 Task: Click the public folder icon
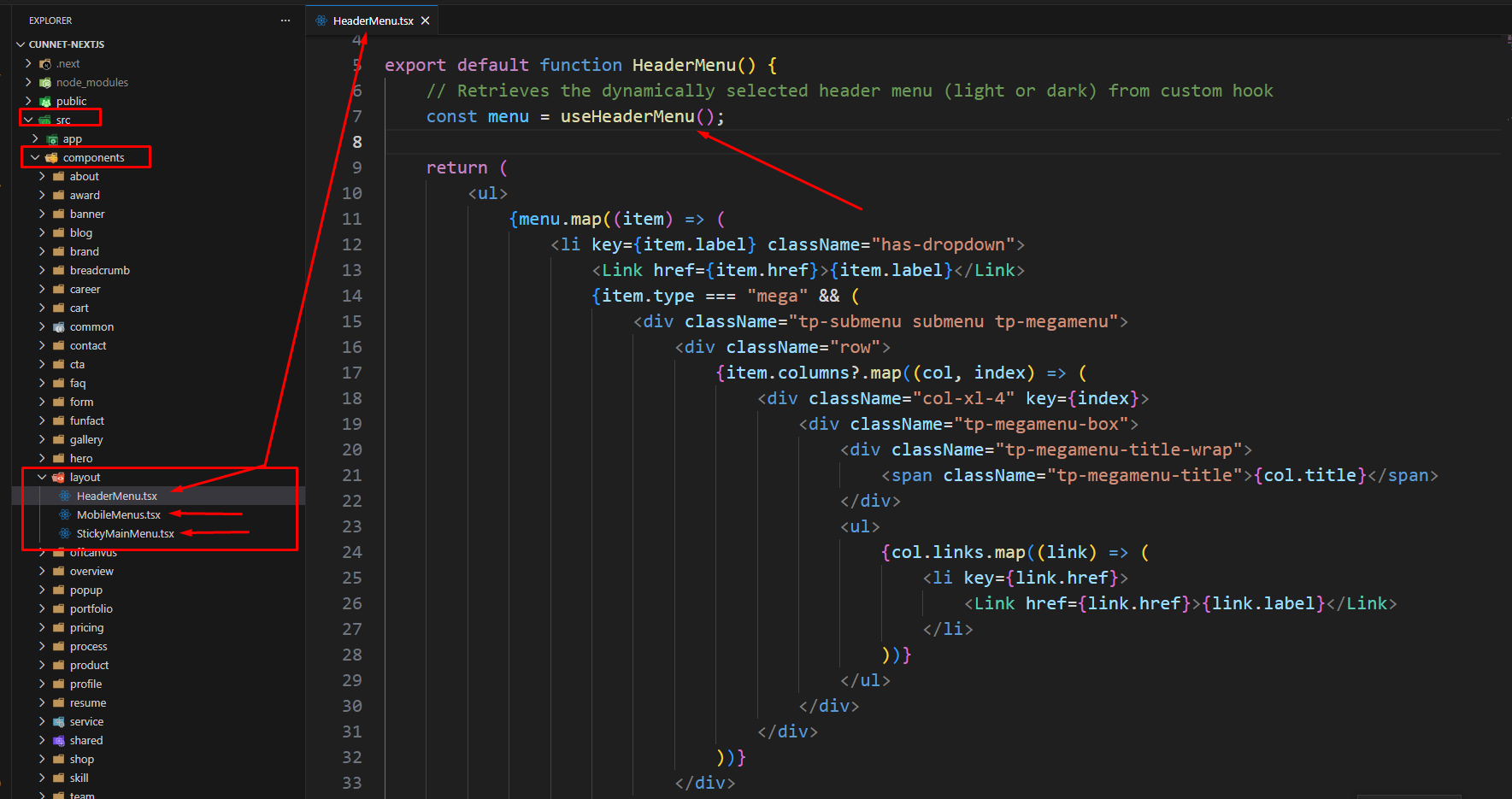coord(45,101)
